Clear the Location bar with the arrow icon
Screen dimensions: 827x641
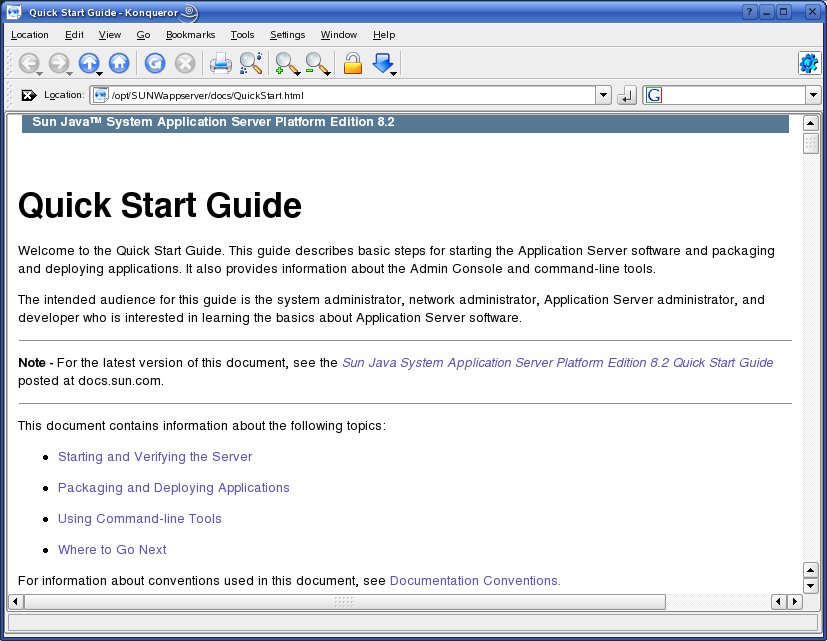[28, 95]
